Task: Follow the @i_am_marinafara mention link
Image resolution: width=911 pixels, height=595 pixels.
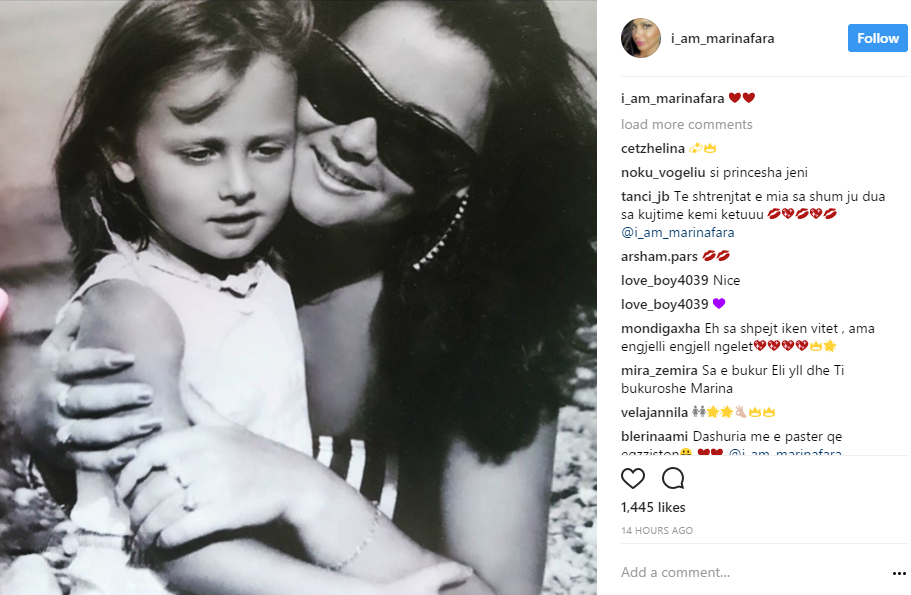Action: 677,232
